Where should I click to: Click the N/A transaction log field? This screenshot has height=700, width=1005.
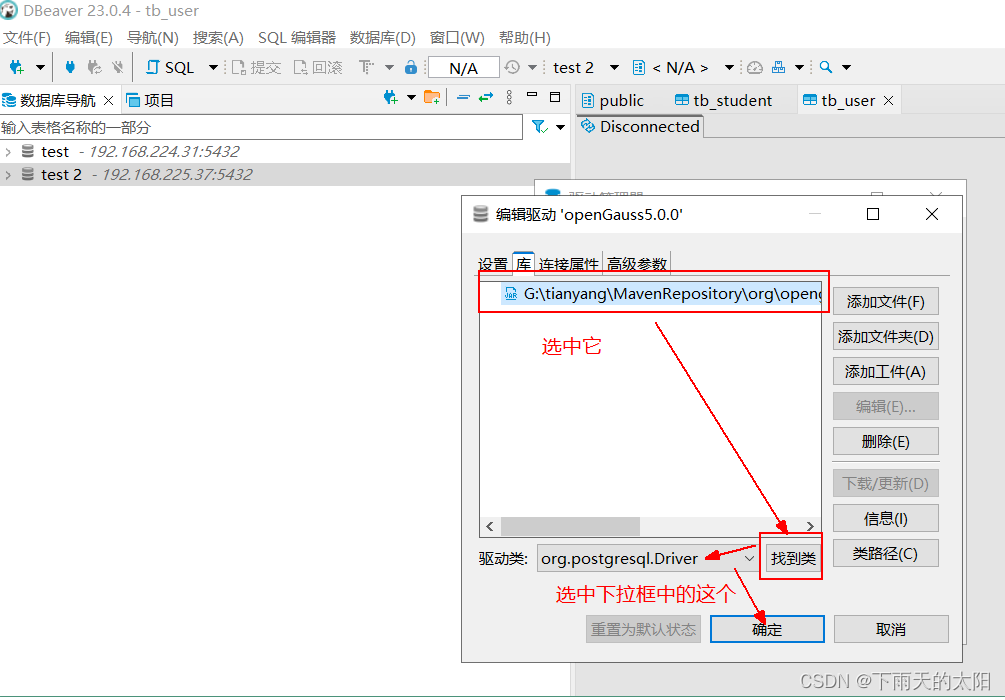pos(463,67)
